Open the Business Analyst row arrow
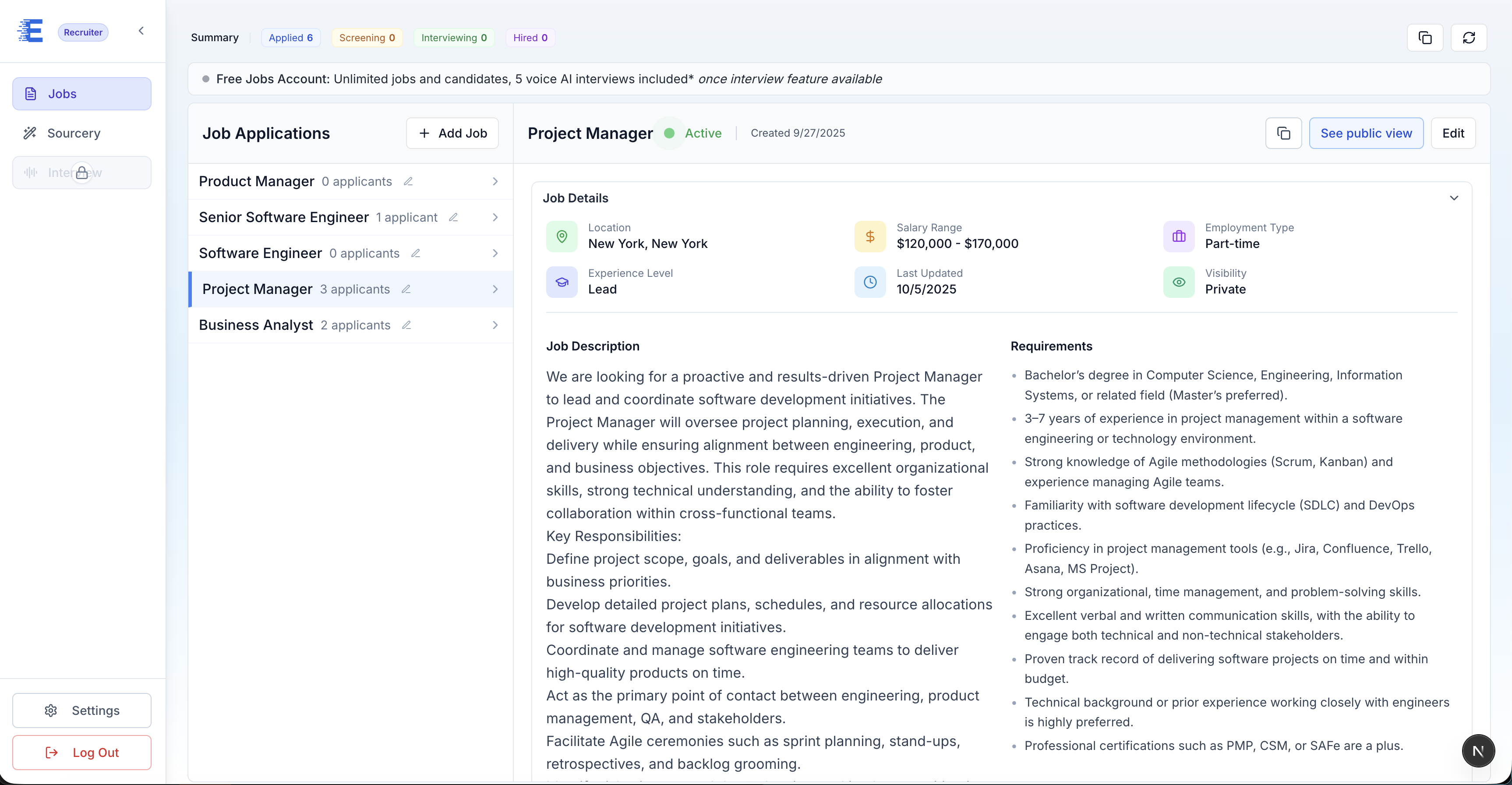Screen dimensions: 1512x785 (x=495, y=325)
